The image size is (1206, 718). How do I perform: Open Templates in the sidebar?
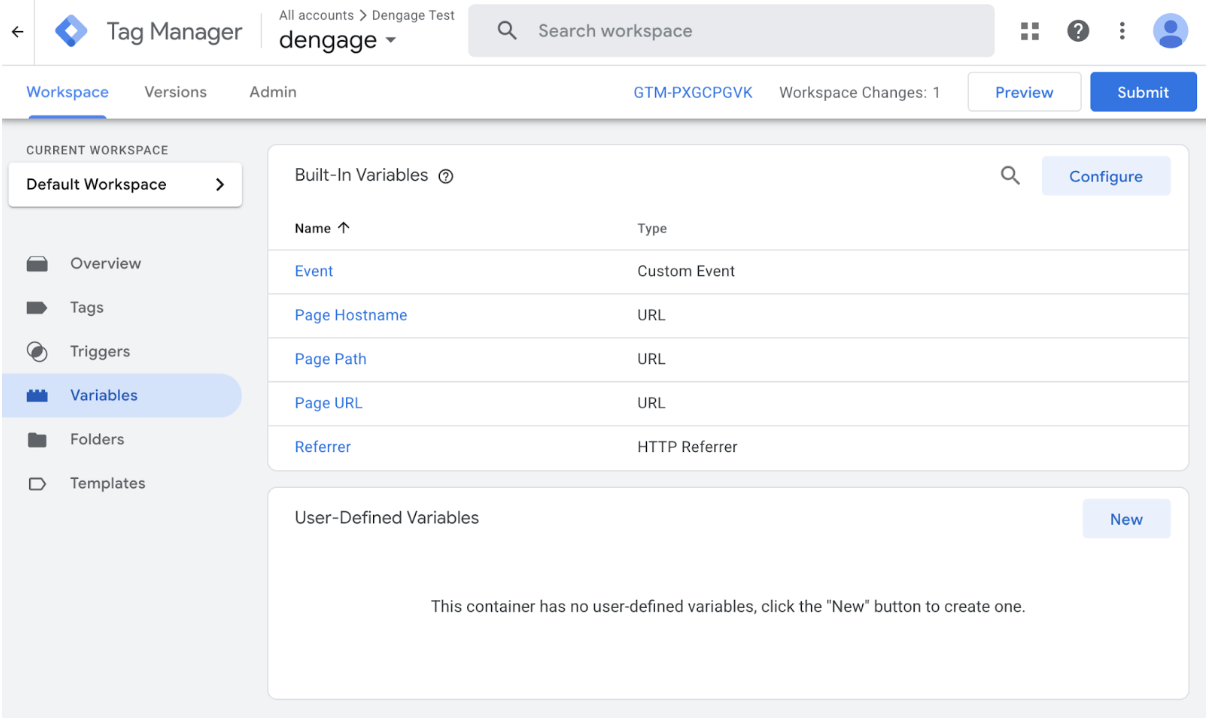coord(121,484)
